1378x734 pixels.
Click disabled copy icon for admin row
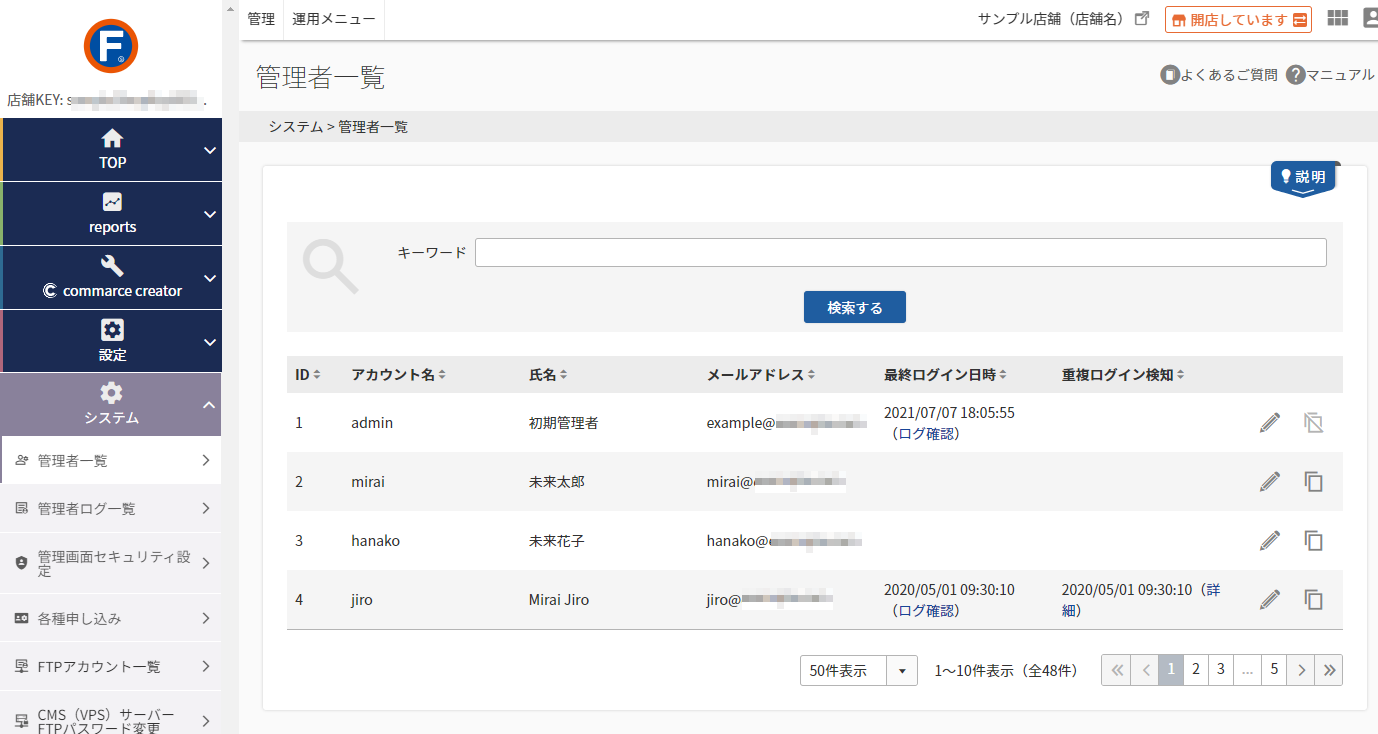click(x=1314, y=423)
